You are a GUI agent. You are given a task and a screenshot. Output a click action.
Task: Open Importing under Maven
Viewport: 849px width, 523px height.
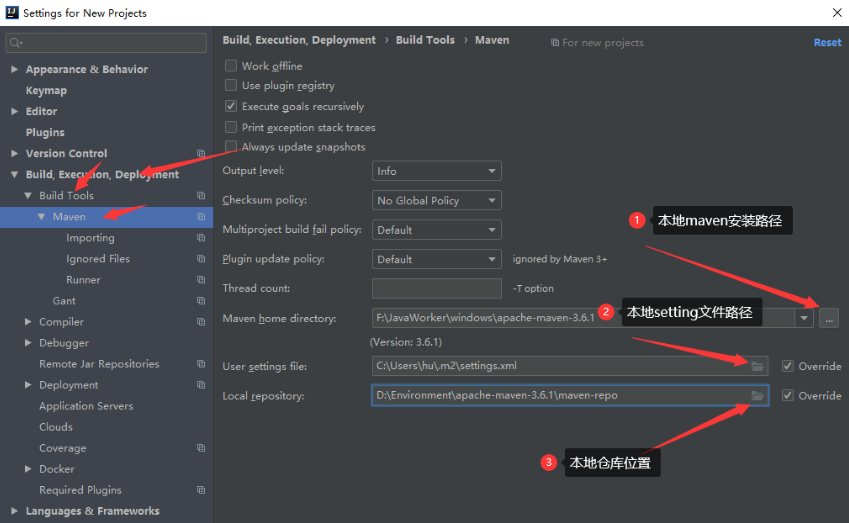pos(90,238)
